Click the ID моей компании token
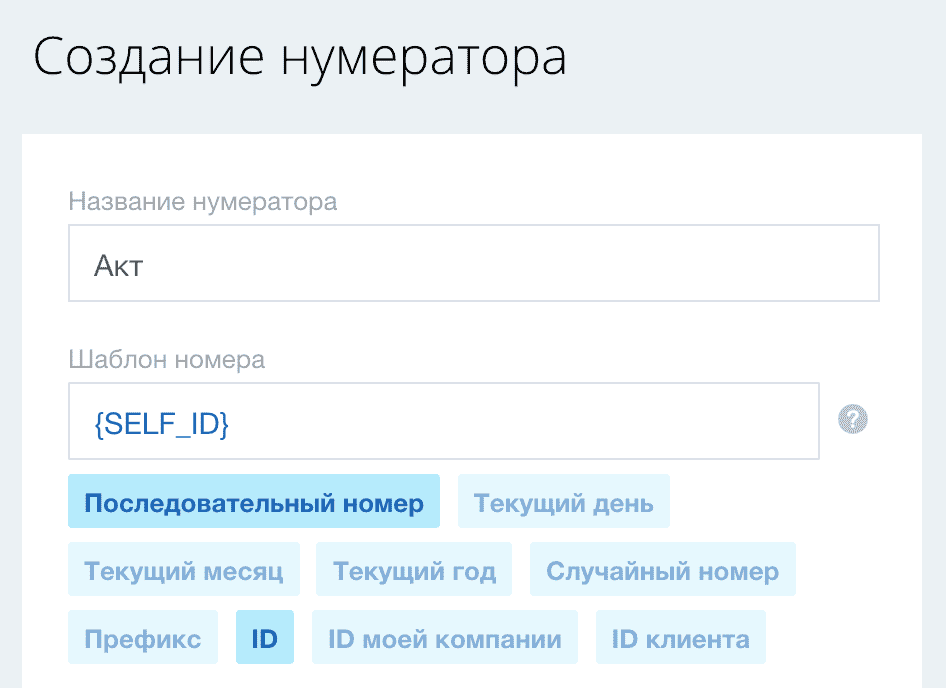The image size is (946, 688). coord(445,636)
